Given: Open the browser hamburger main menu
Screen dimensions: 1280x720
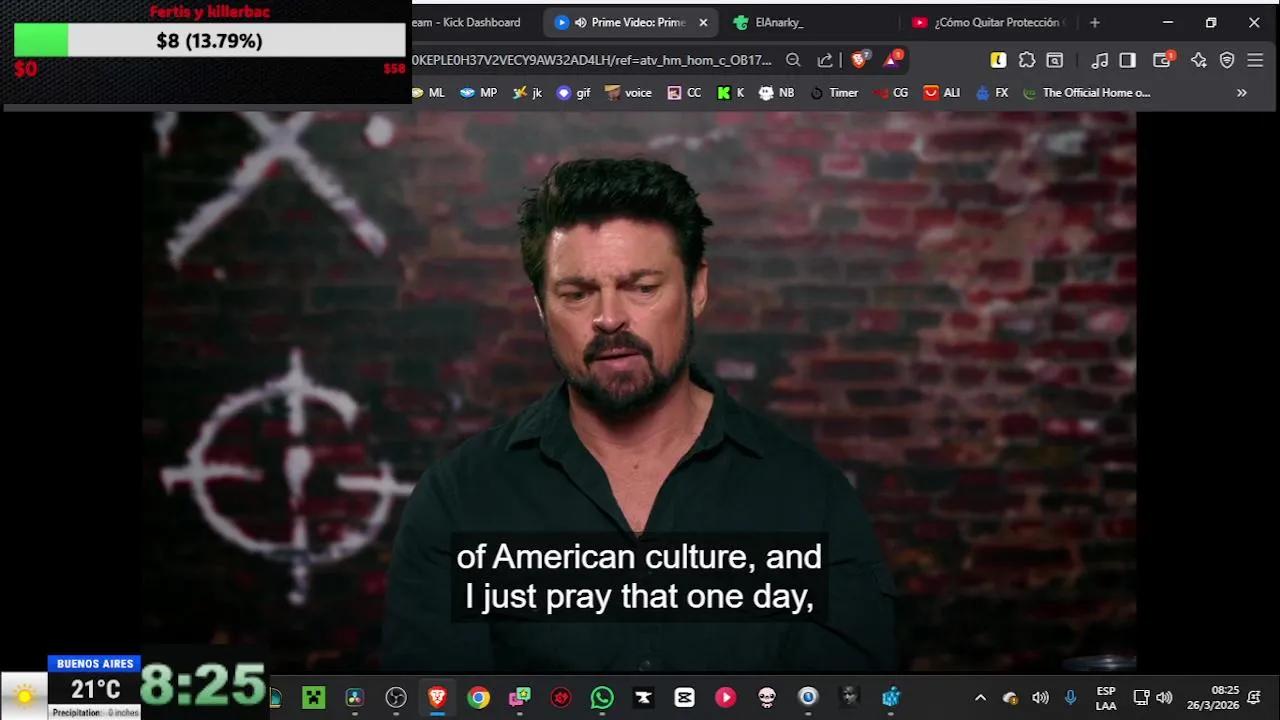Looking at the screenshot, I should (x=1255, y=60).
